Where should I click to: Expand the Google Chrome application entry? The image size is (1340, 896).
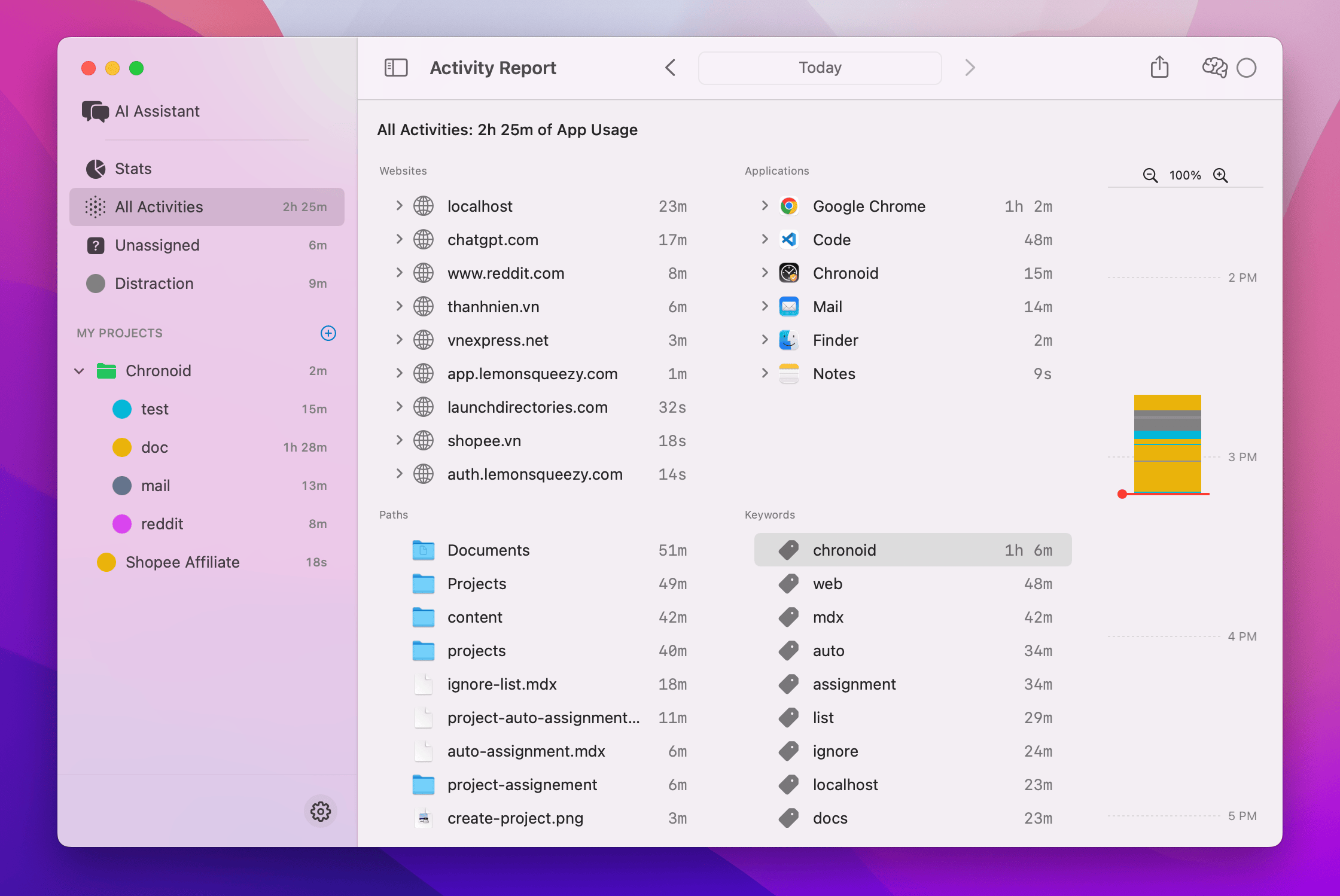[765, 206]
